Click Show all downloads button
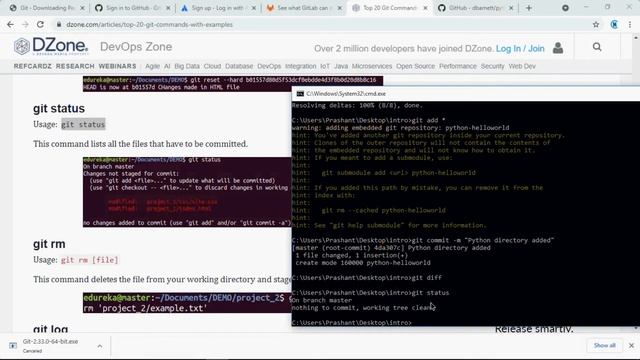The height and width of the screenshot is (360, 640). 604,345
